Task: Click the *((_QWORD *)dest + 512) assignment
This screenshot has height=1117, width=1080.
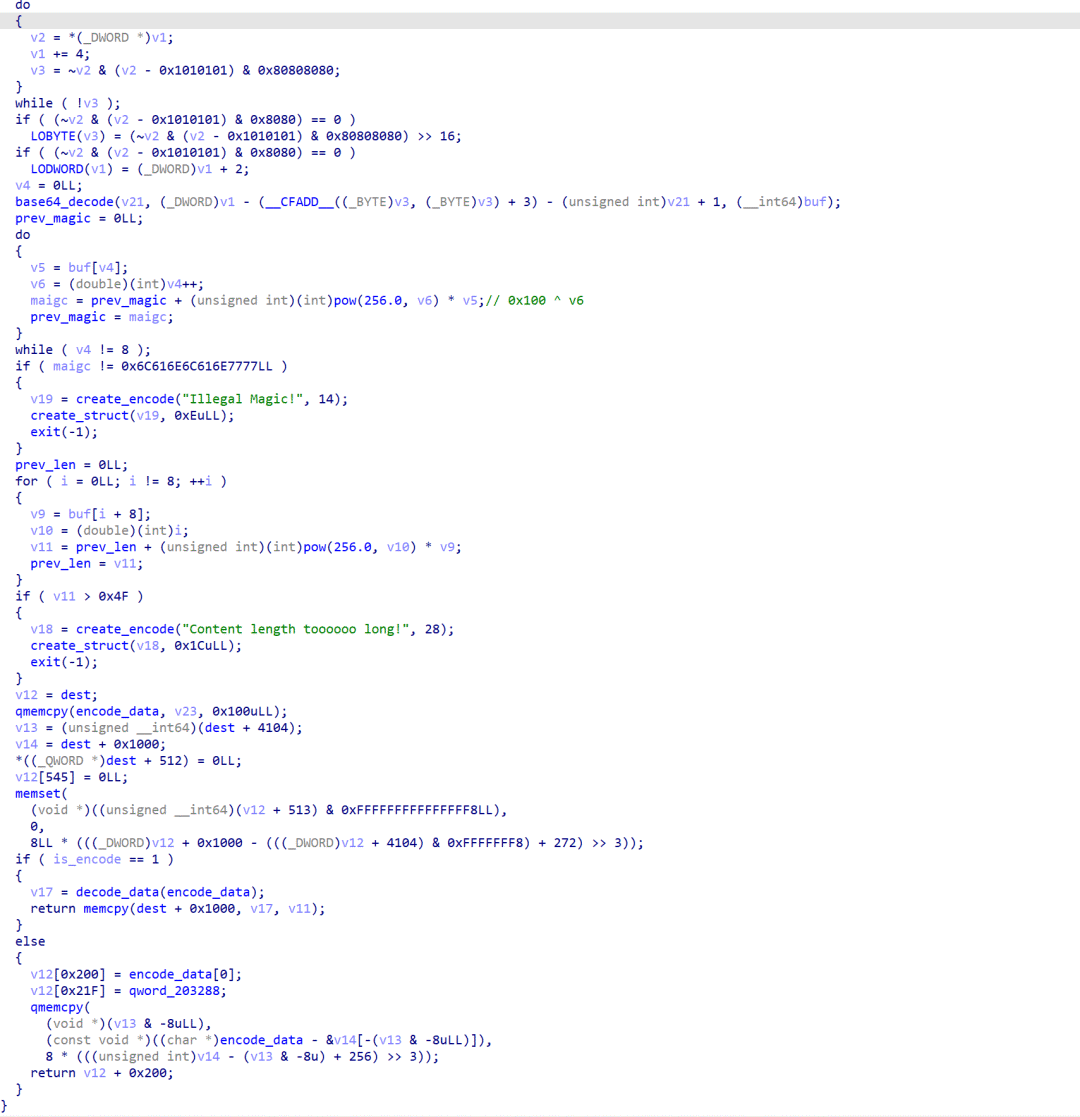Action: 128,761
